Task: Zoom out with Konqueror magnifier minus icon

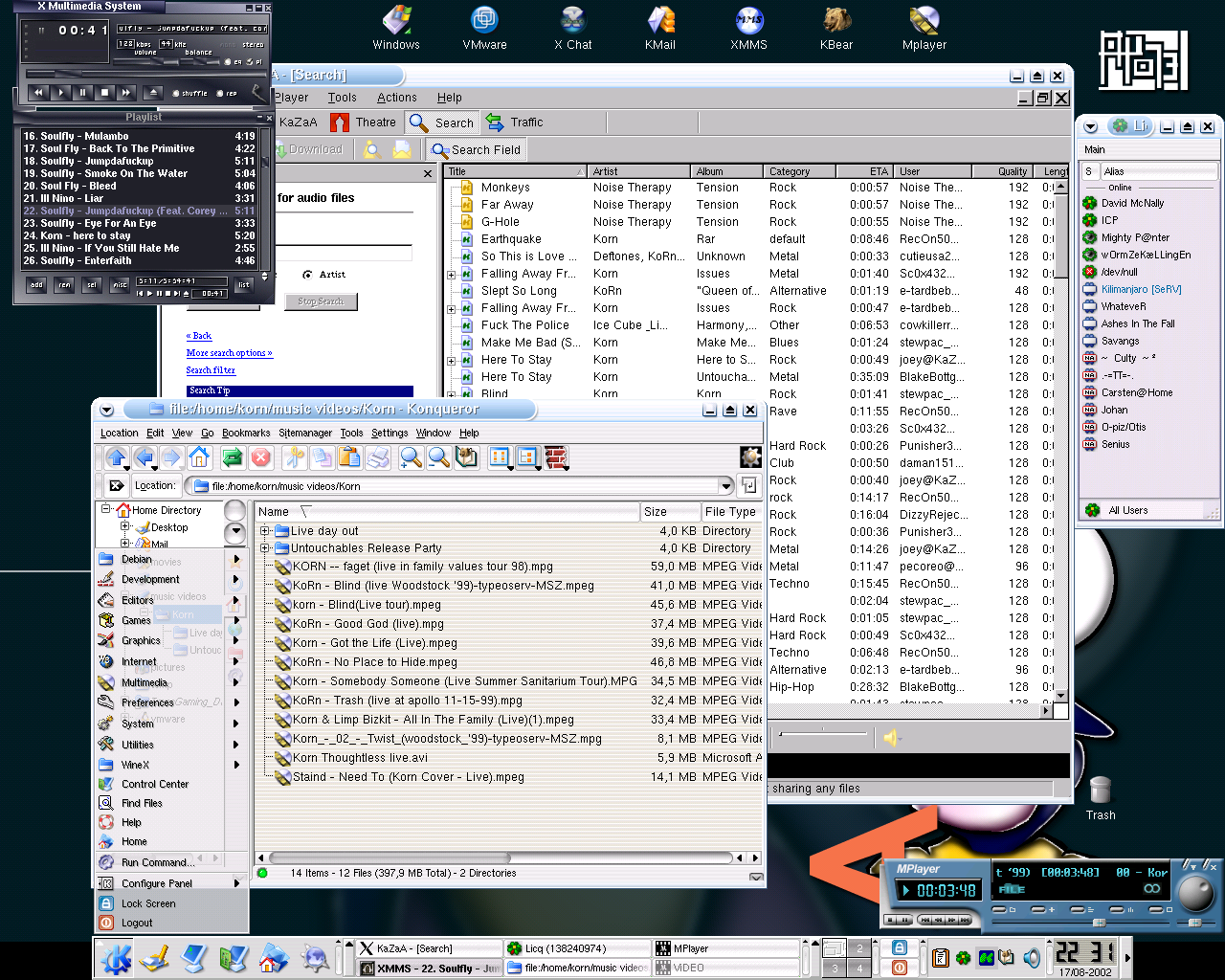Action: 438,458
